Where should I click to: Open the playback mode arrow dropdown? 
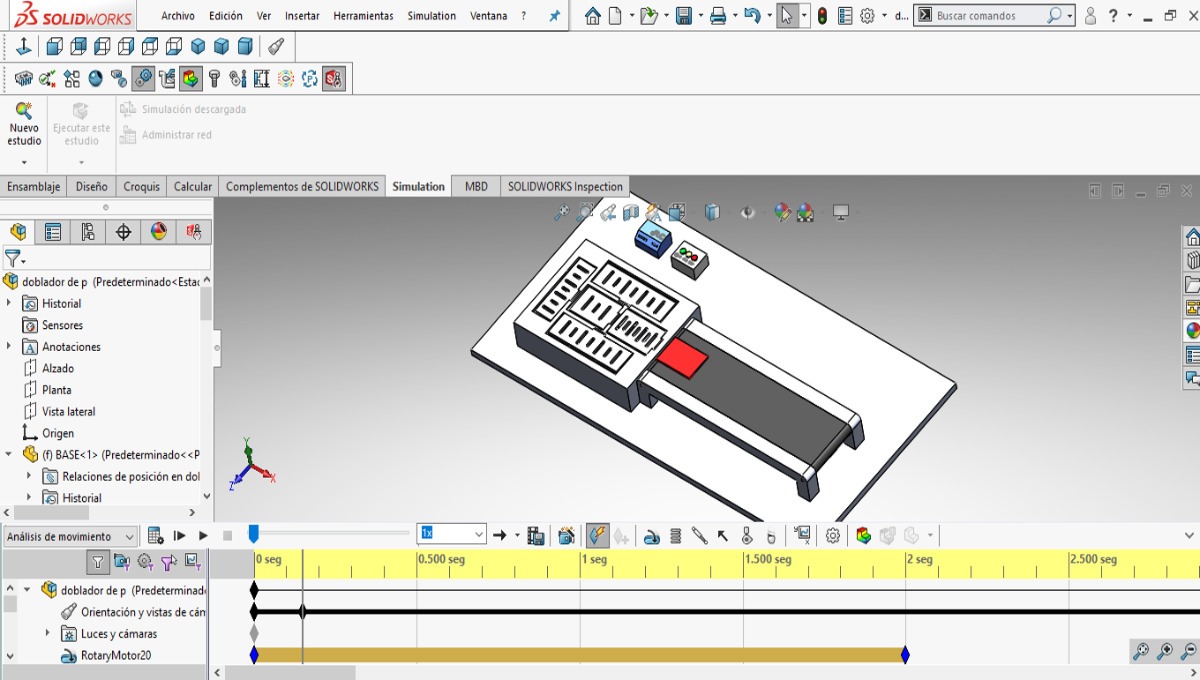517,536
